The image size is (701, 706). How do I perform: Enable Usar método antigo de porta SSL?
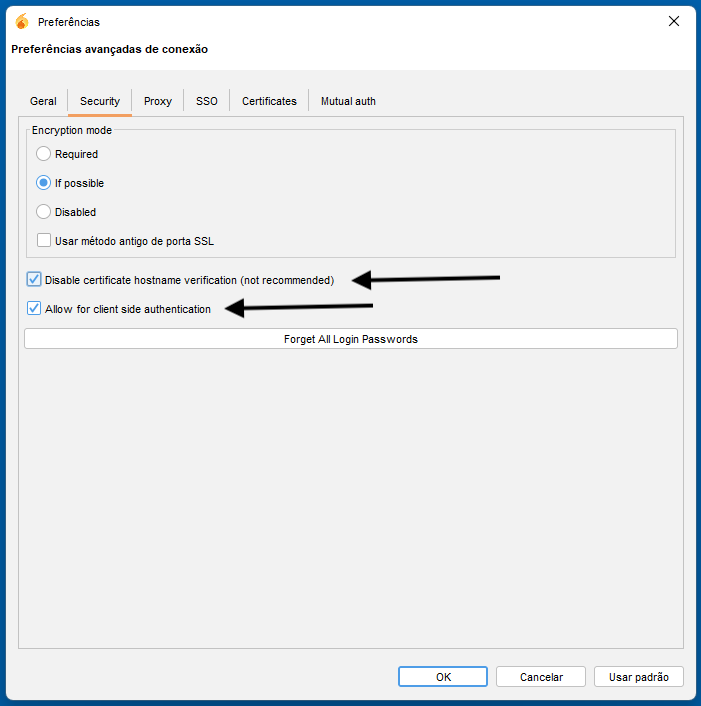pos(44,241)
